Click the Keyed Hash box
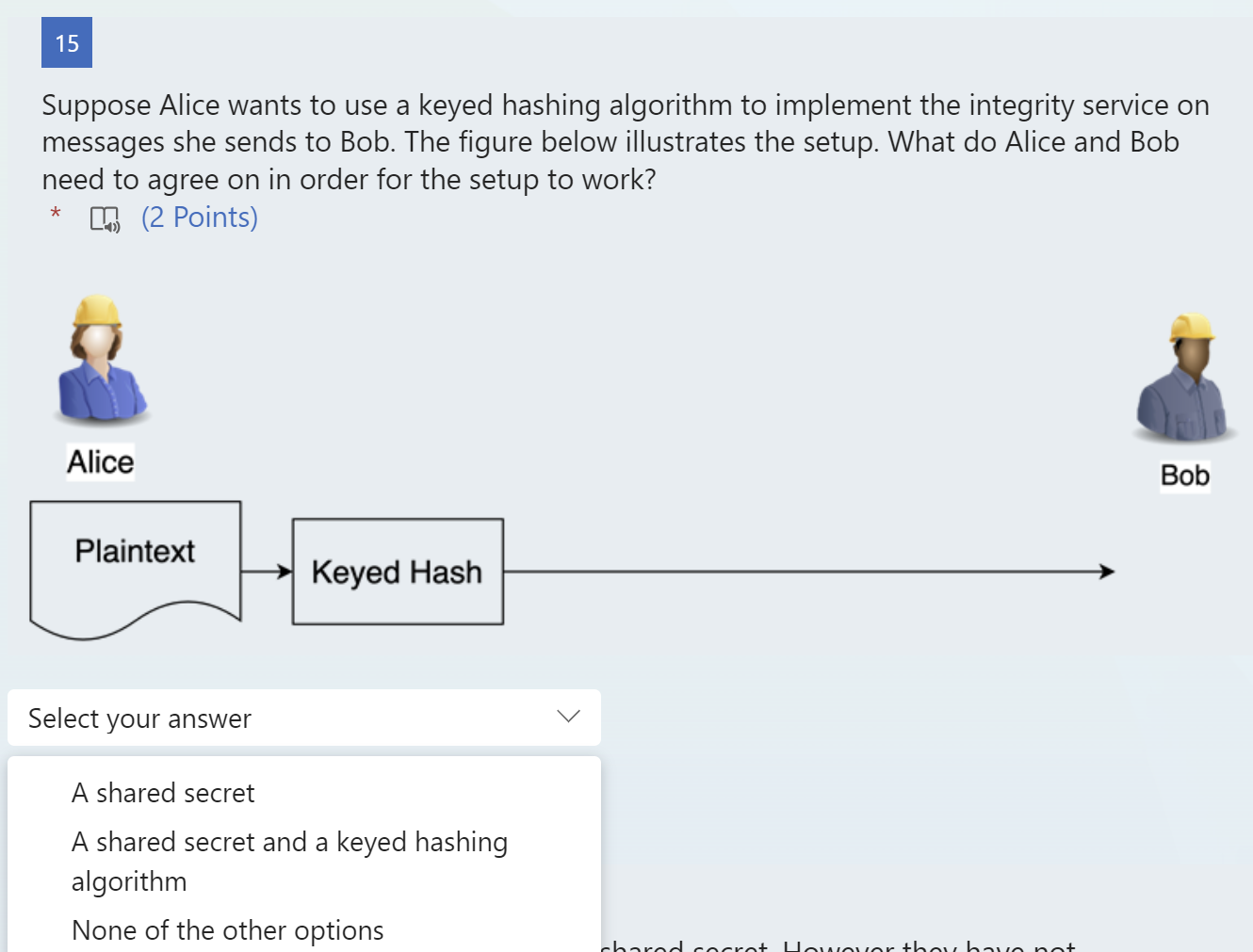 pyautogui.click(x=398, y=572)
